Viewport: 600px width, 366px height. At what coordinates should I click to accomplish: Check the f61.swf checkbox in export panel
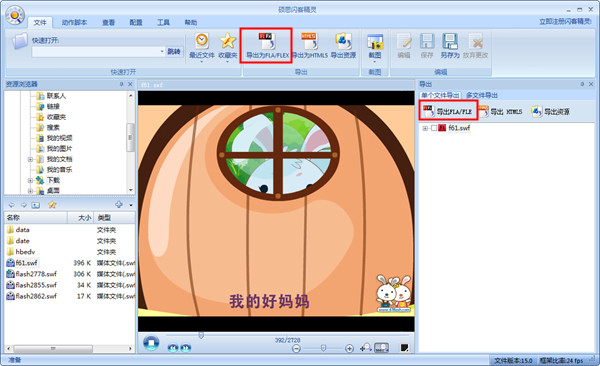coord(434,128)
